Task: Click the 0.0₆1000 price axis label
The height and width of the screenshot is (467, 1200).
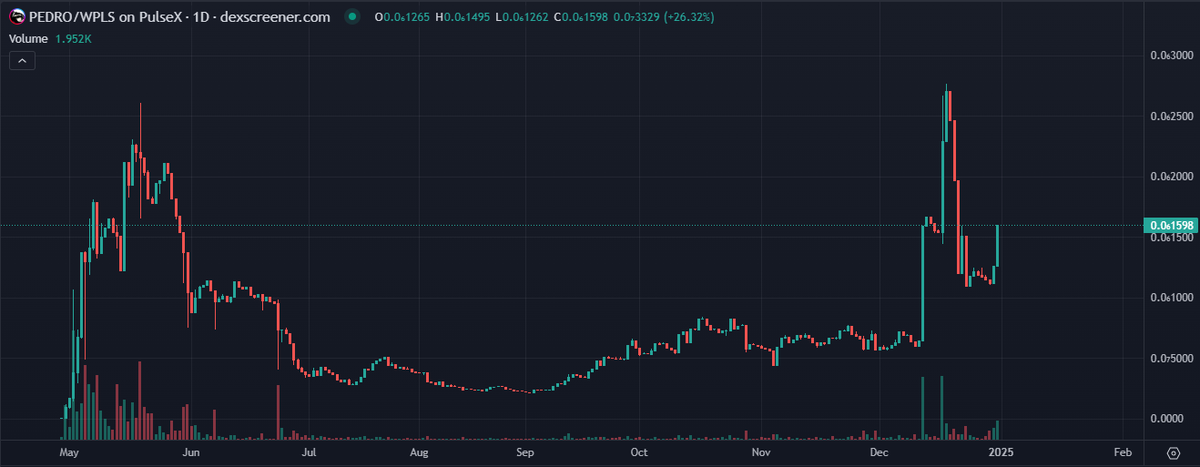Action: pyautogui.click(x=1172, y=298)
